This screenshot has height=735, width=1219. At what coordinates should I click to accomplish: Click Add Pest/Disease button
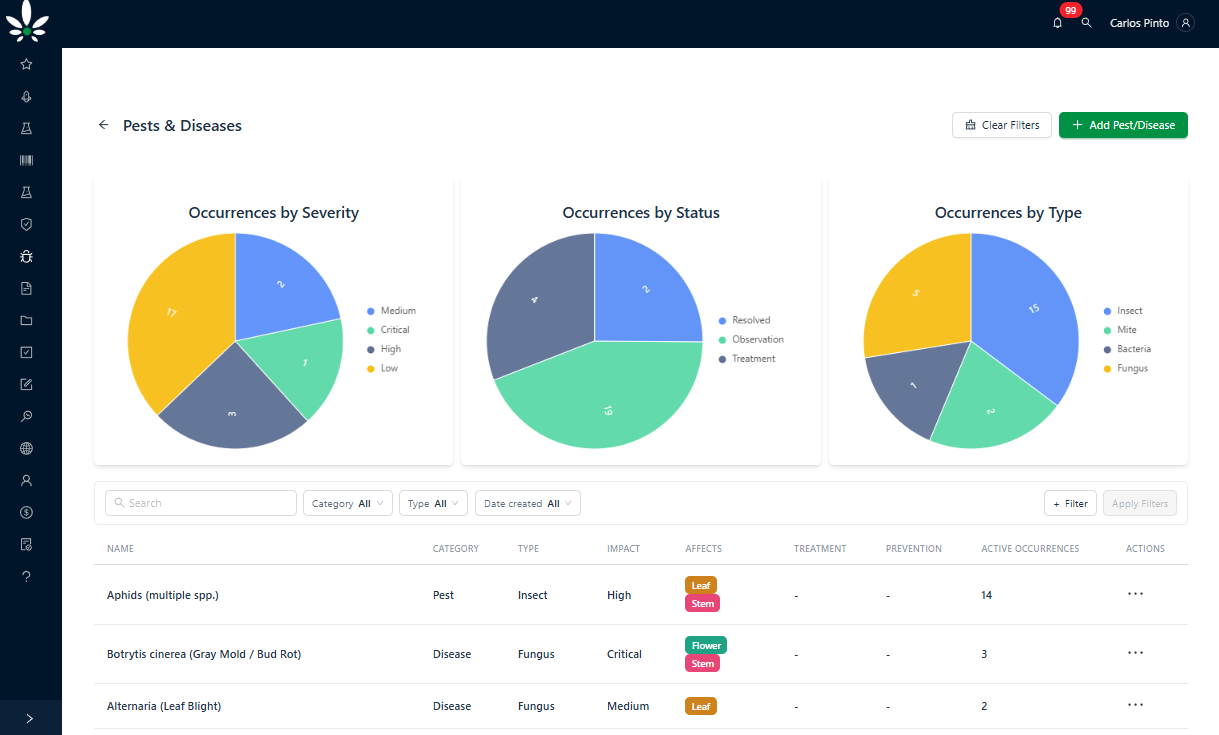(x=1123, y=125)
